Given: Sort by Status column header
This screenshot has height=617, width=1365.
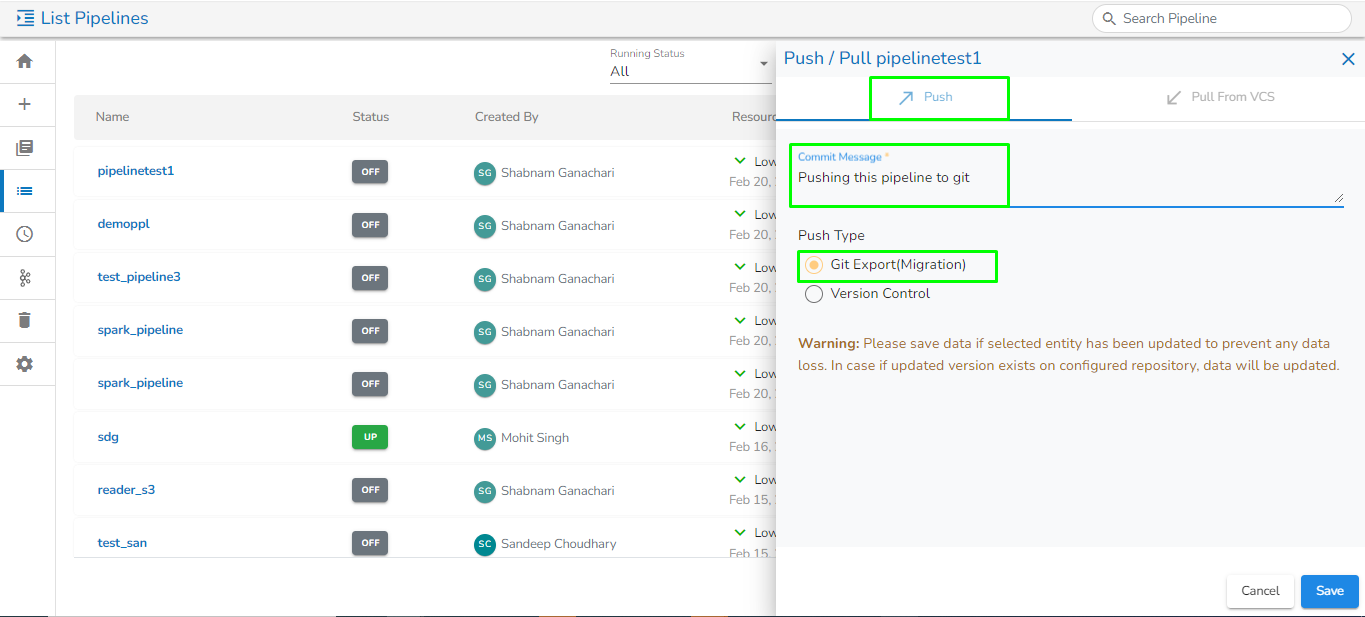Looking at the screenshot, I should click(x=370, y=117).
